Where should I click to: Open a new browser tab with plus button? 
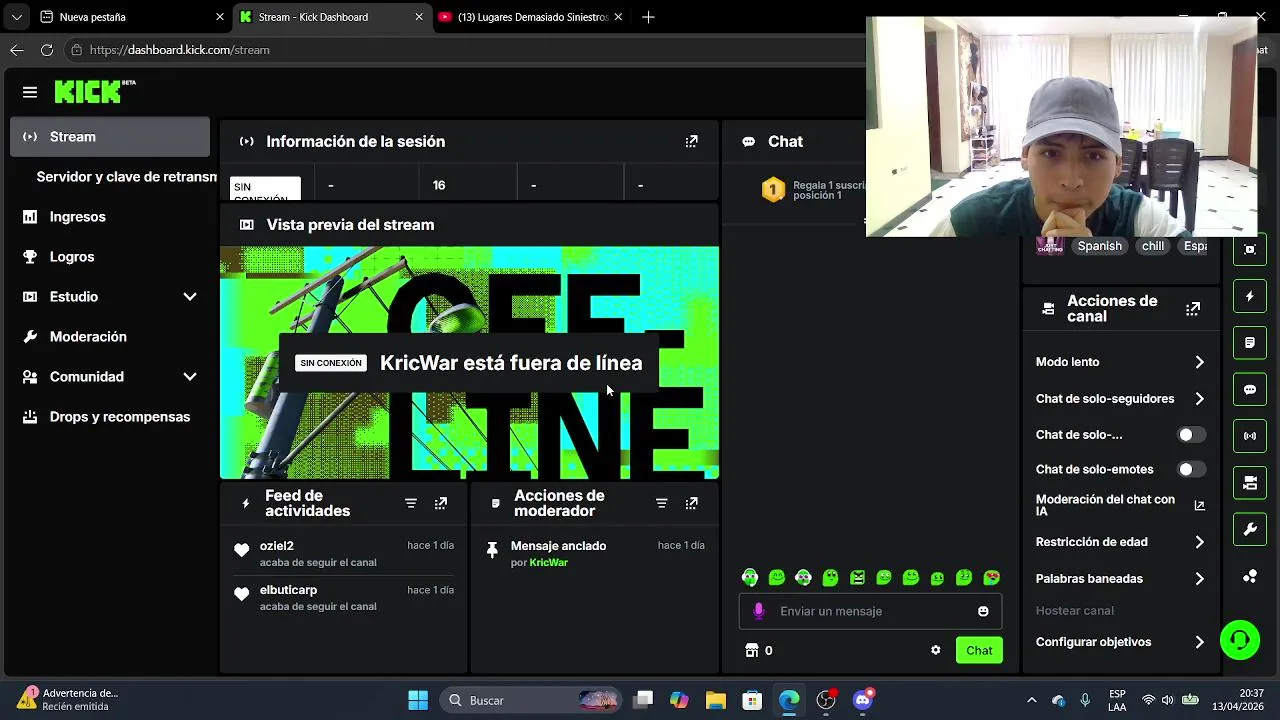pos(648,17)
